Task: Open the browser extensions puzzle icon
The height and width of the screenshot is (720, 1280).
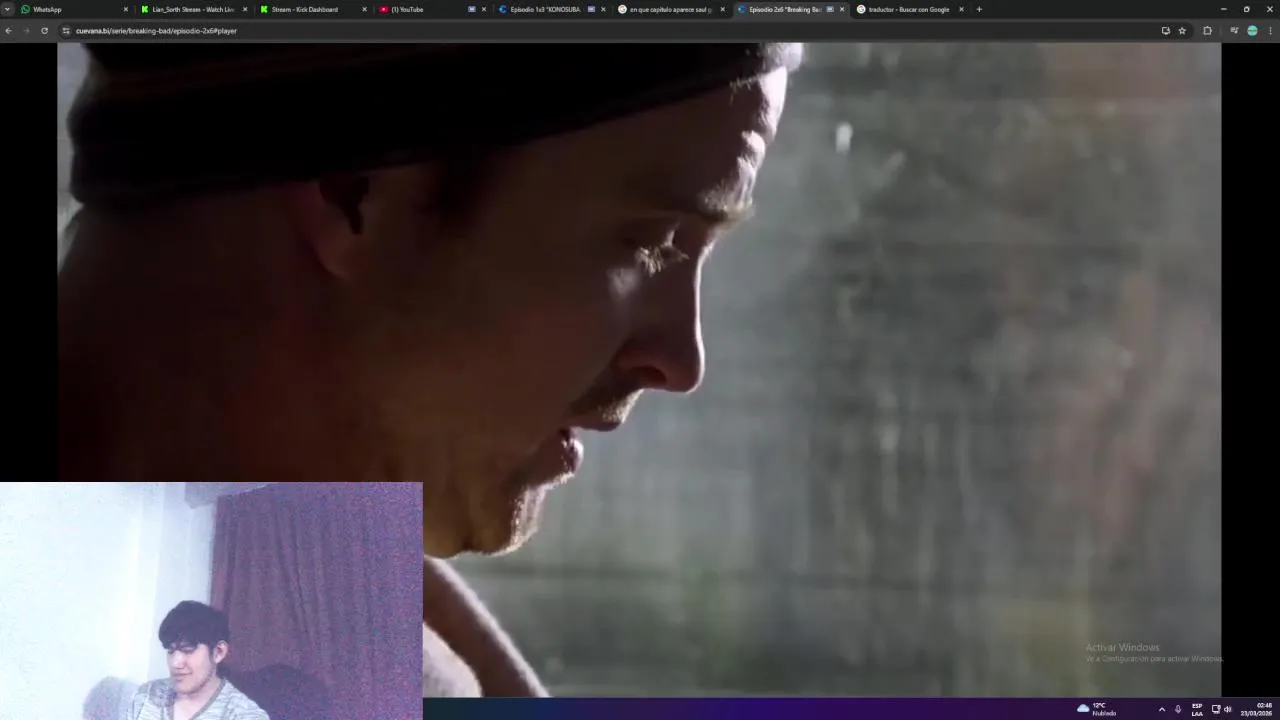Action: (x=1207, y=31)
